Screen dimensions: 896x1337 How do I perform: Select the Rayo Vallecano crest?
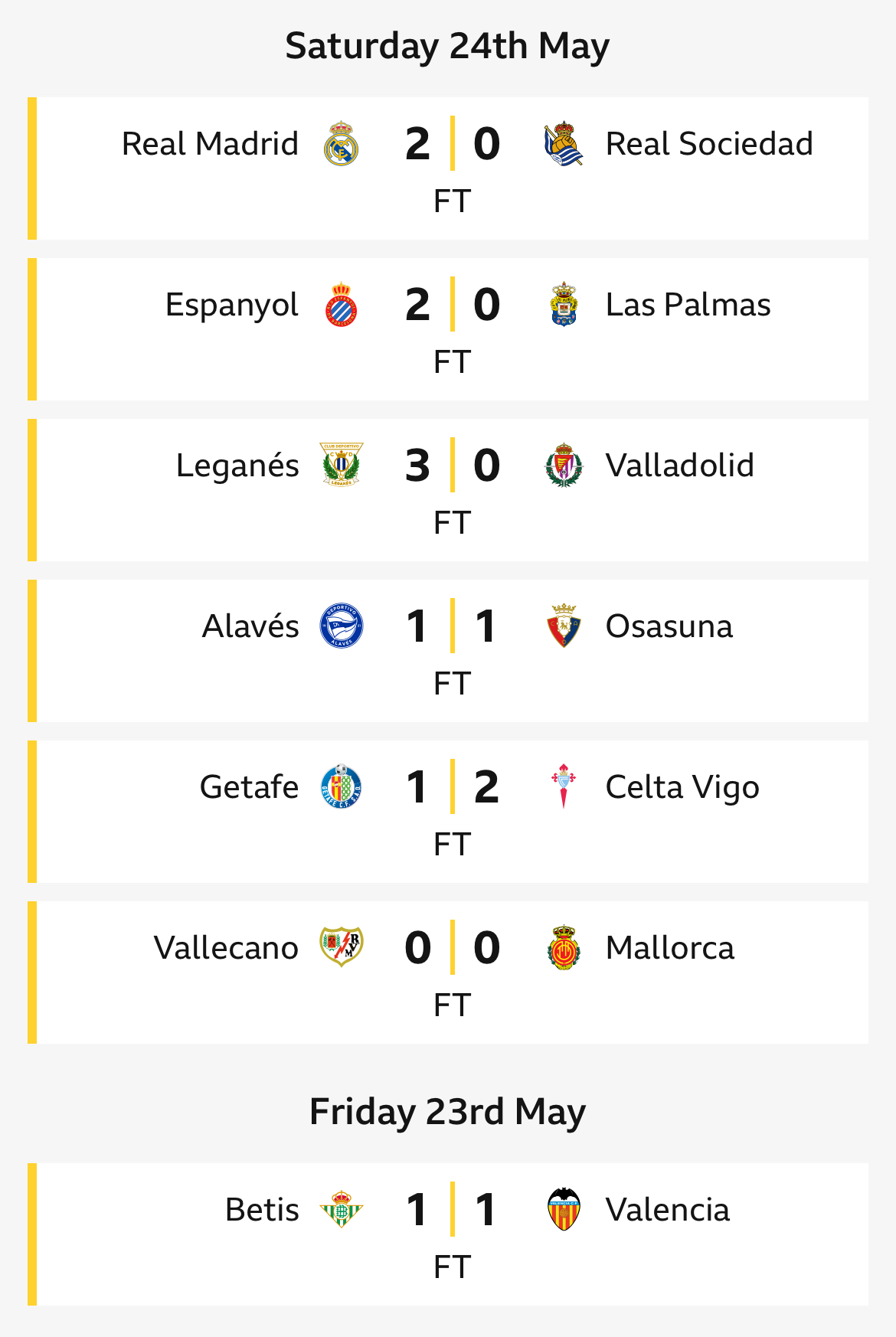(341, 948)
